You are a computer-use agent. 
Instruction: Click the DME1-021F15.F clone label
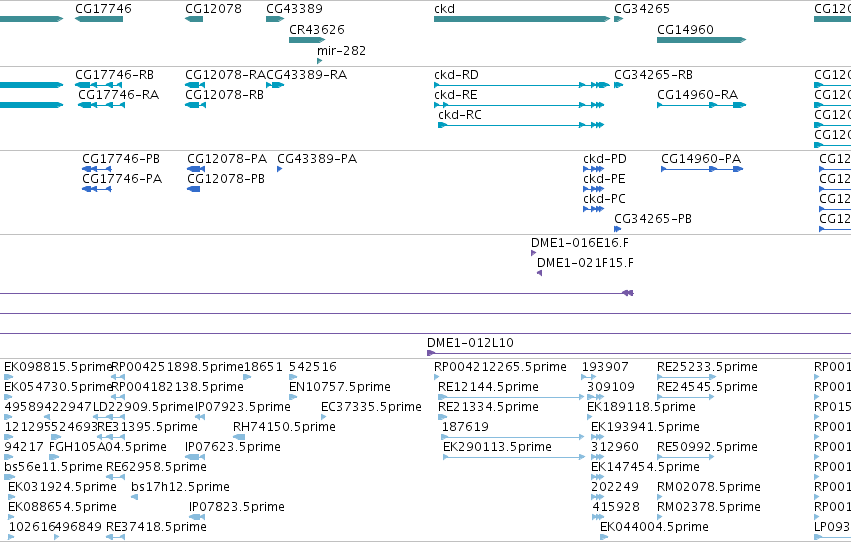[x=585, y=263]
